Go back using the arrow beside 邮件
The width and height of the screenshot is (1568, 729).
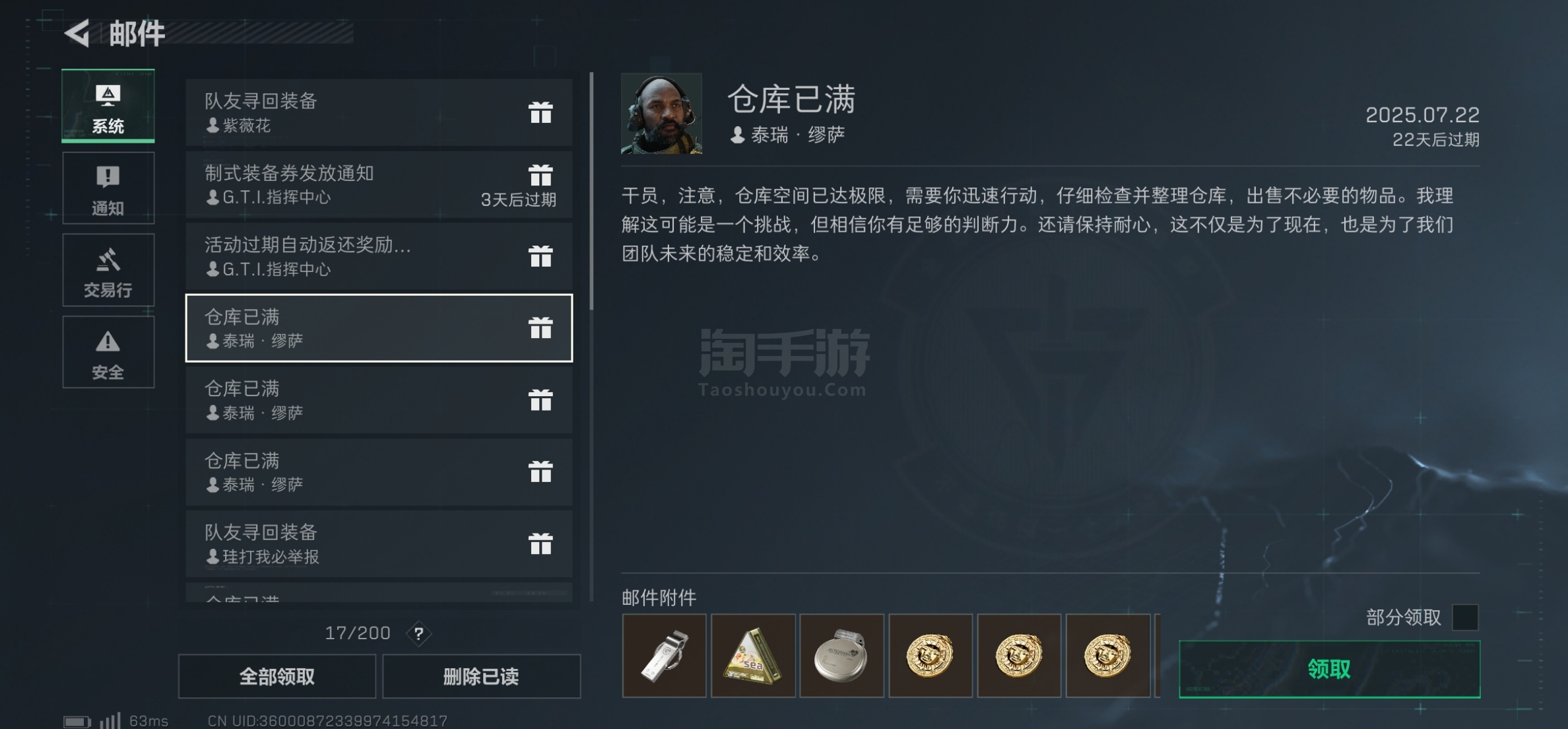[x=77, y=33]
